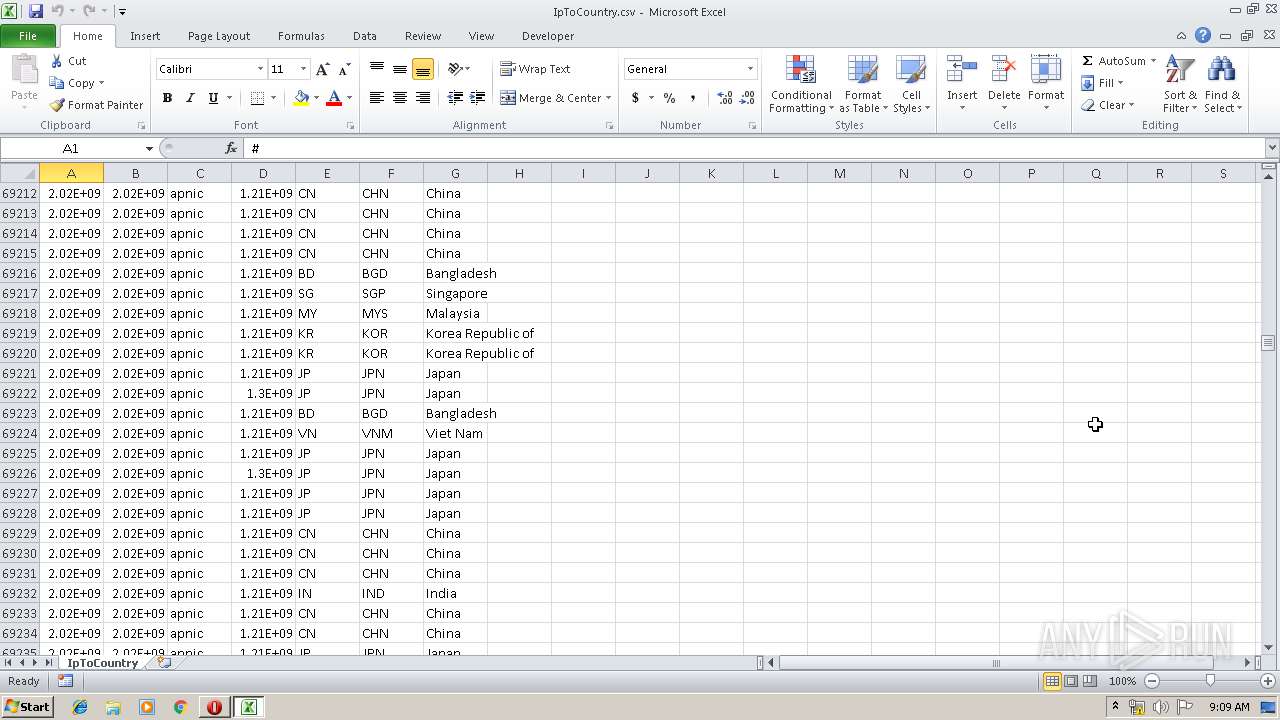Click the AutoSum sigma icon

click(x=1087, y=61)
